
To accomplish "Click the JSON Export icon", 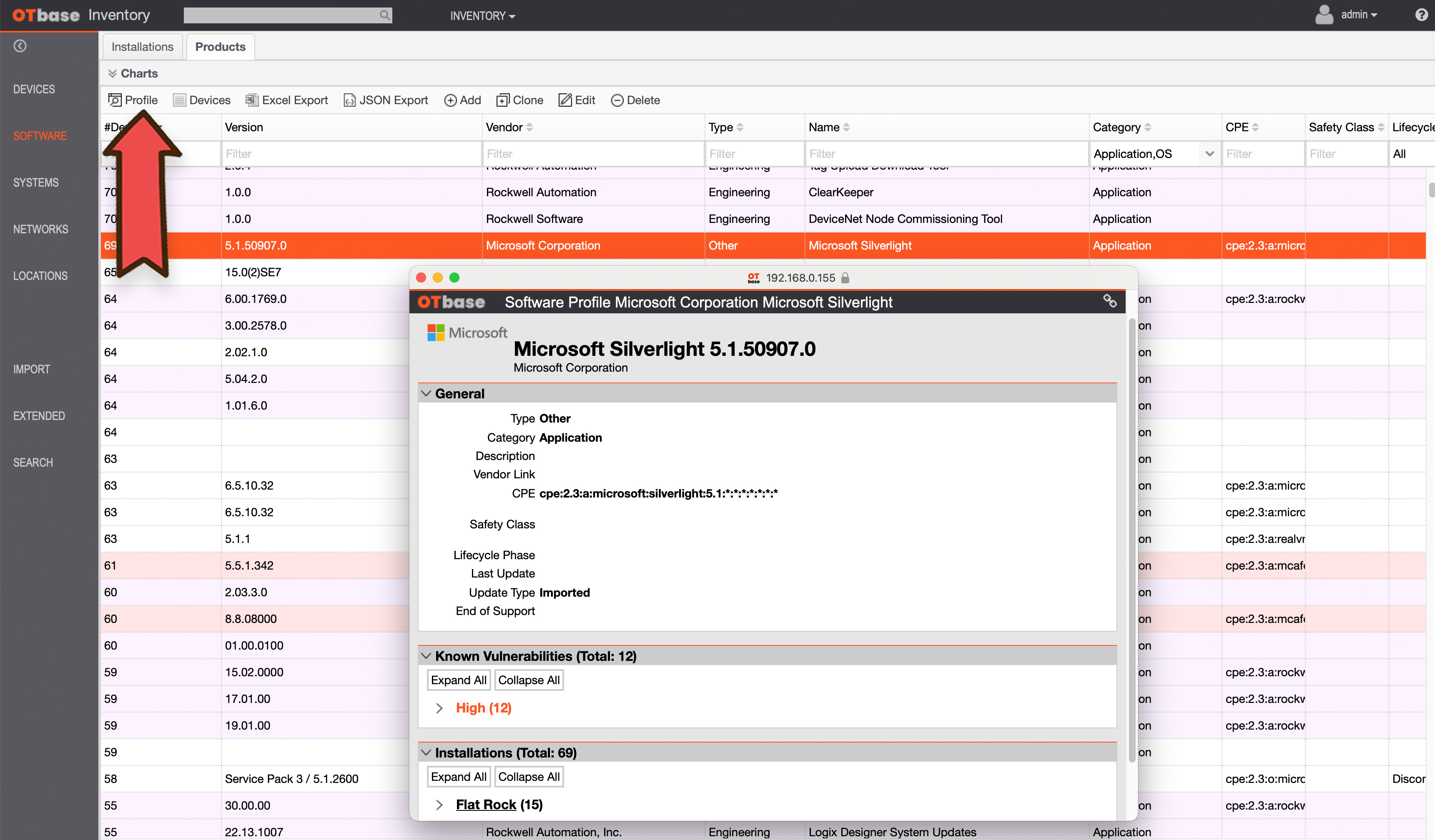I will [350, 100].
